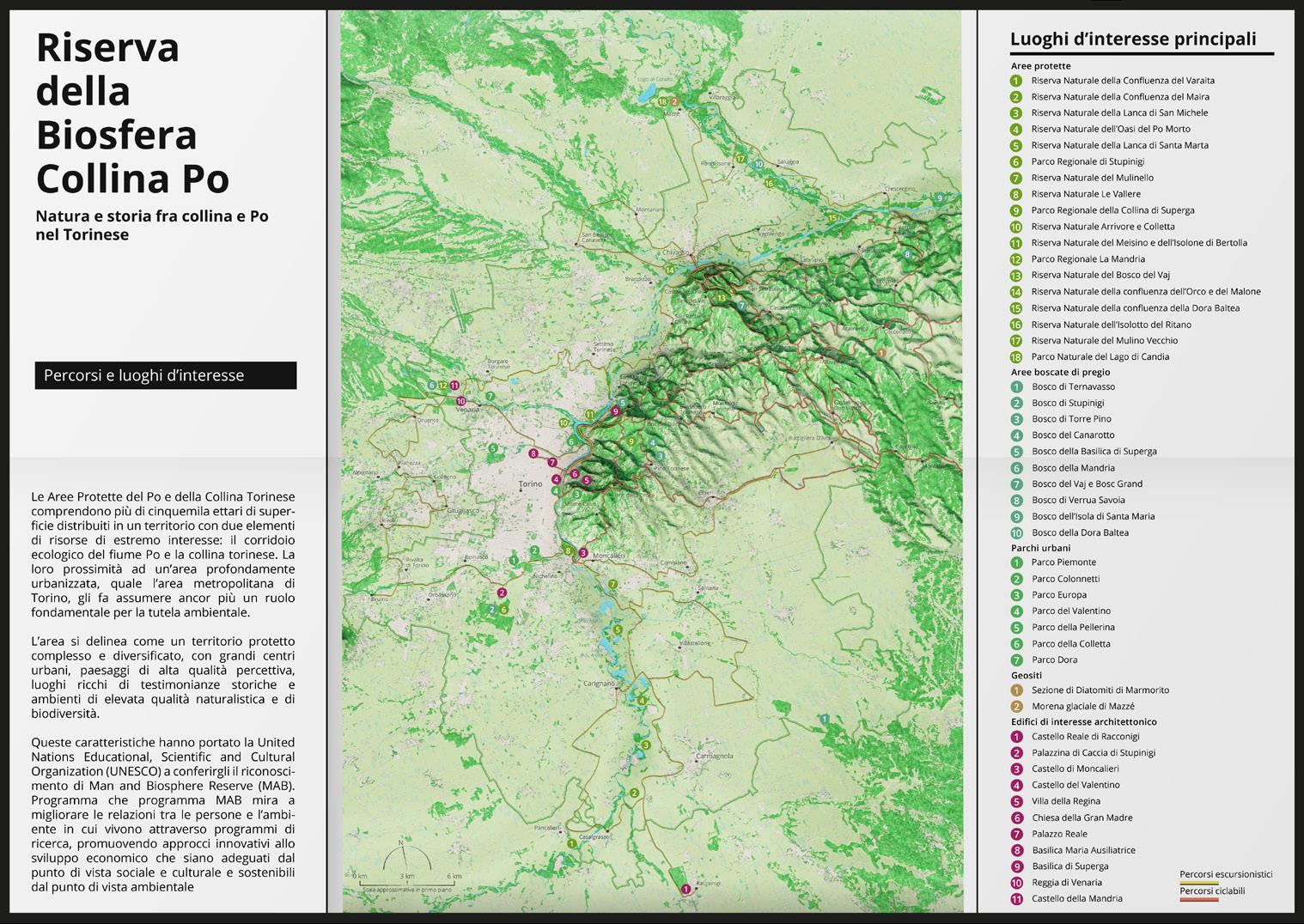Click map marker 17 near Rondissone

click(740, 159)
